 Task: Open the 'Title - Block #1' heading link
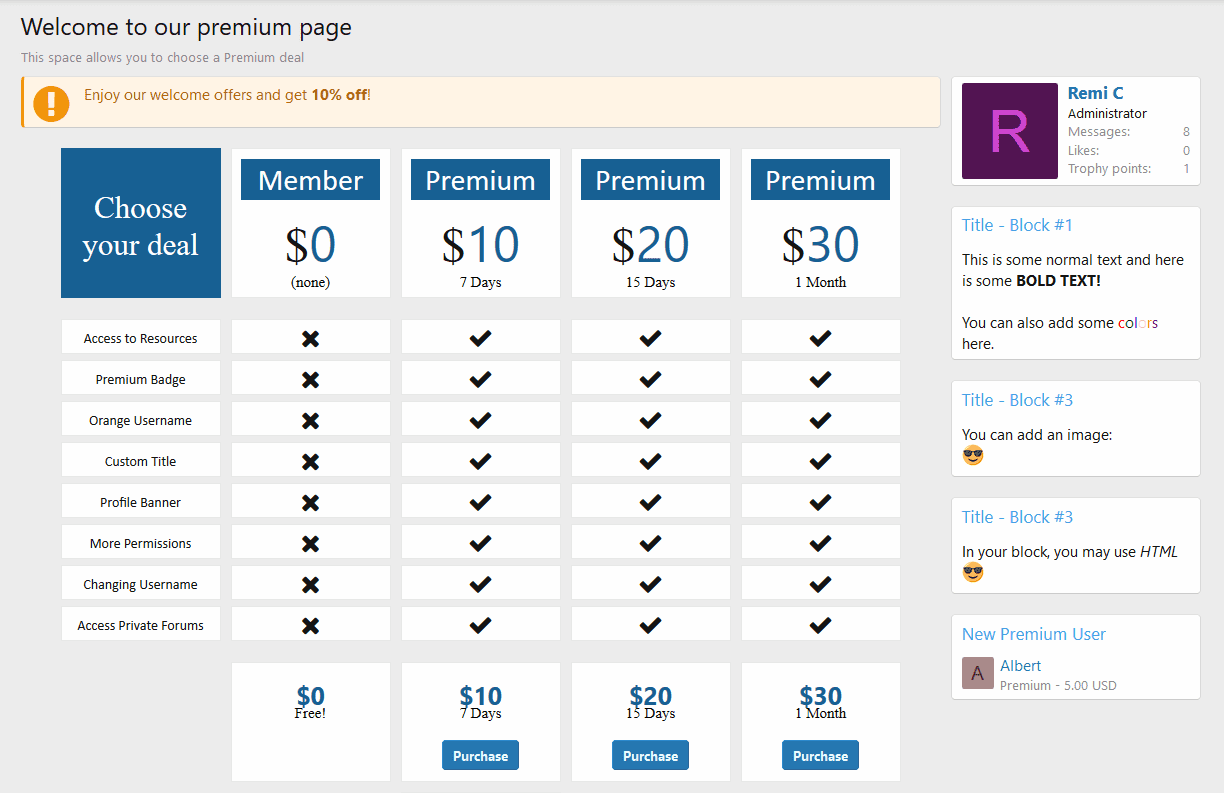(x=1017, y=225)
